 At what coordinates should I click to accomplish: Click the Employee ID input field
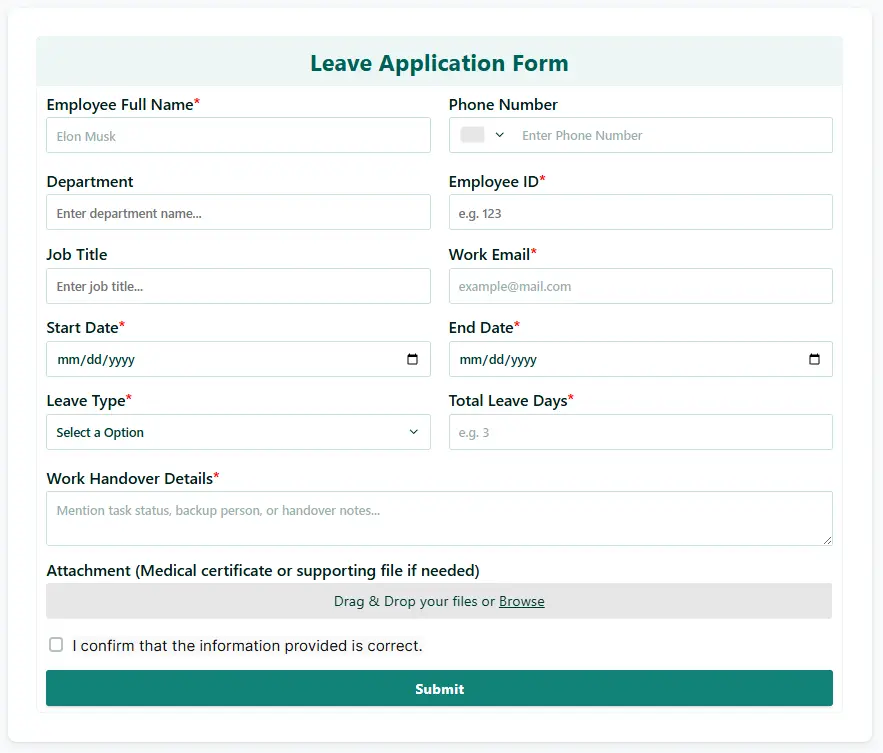(640, 212)
